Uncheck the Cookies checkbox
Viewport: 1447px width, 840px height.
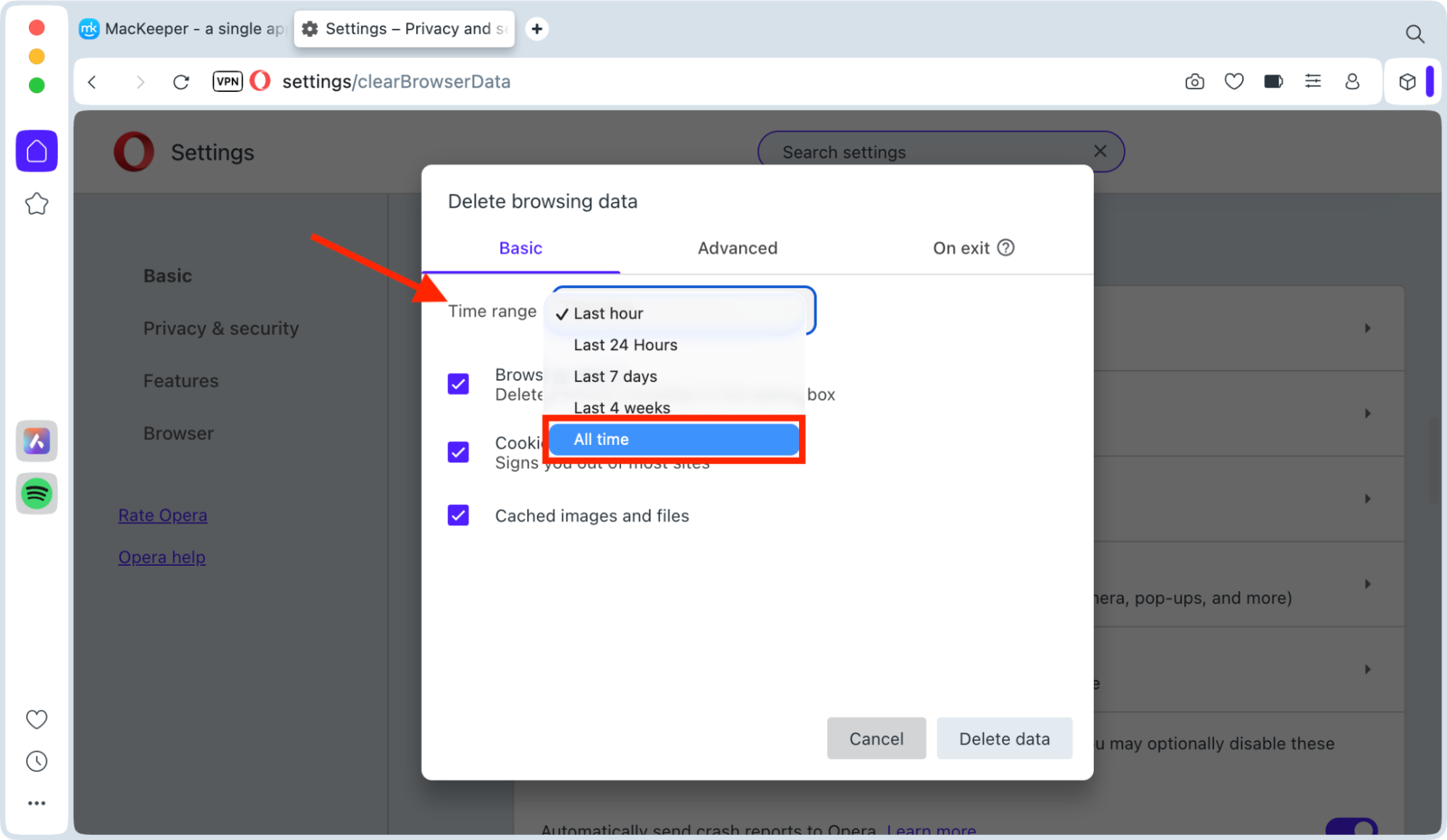pos(458,452)
